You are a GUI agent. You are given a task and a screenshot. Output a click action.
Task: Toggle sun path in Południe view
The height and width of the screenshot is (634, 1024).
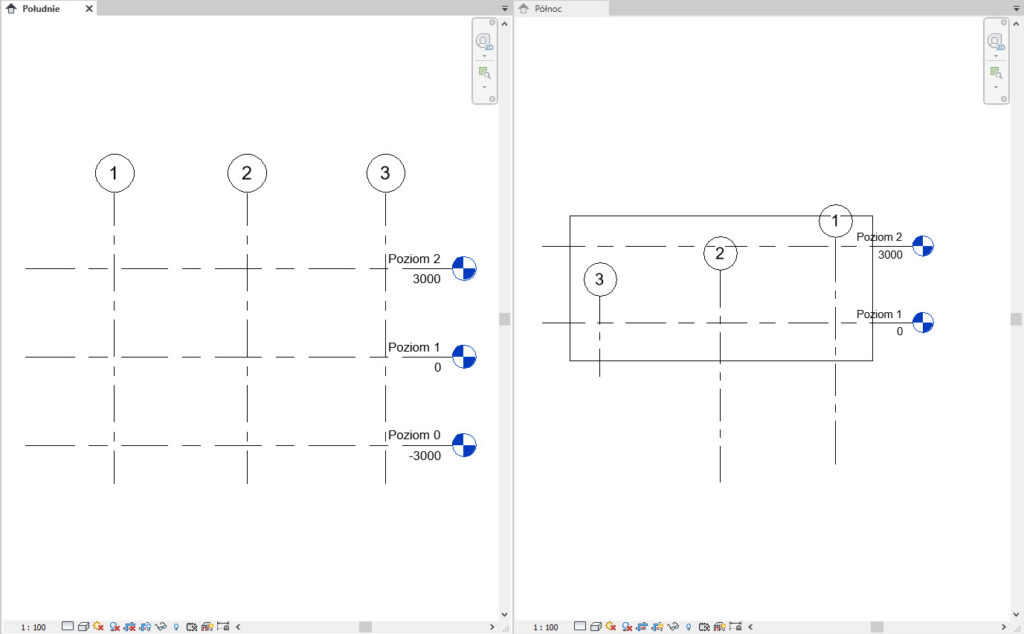[x=98, y=627]
